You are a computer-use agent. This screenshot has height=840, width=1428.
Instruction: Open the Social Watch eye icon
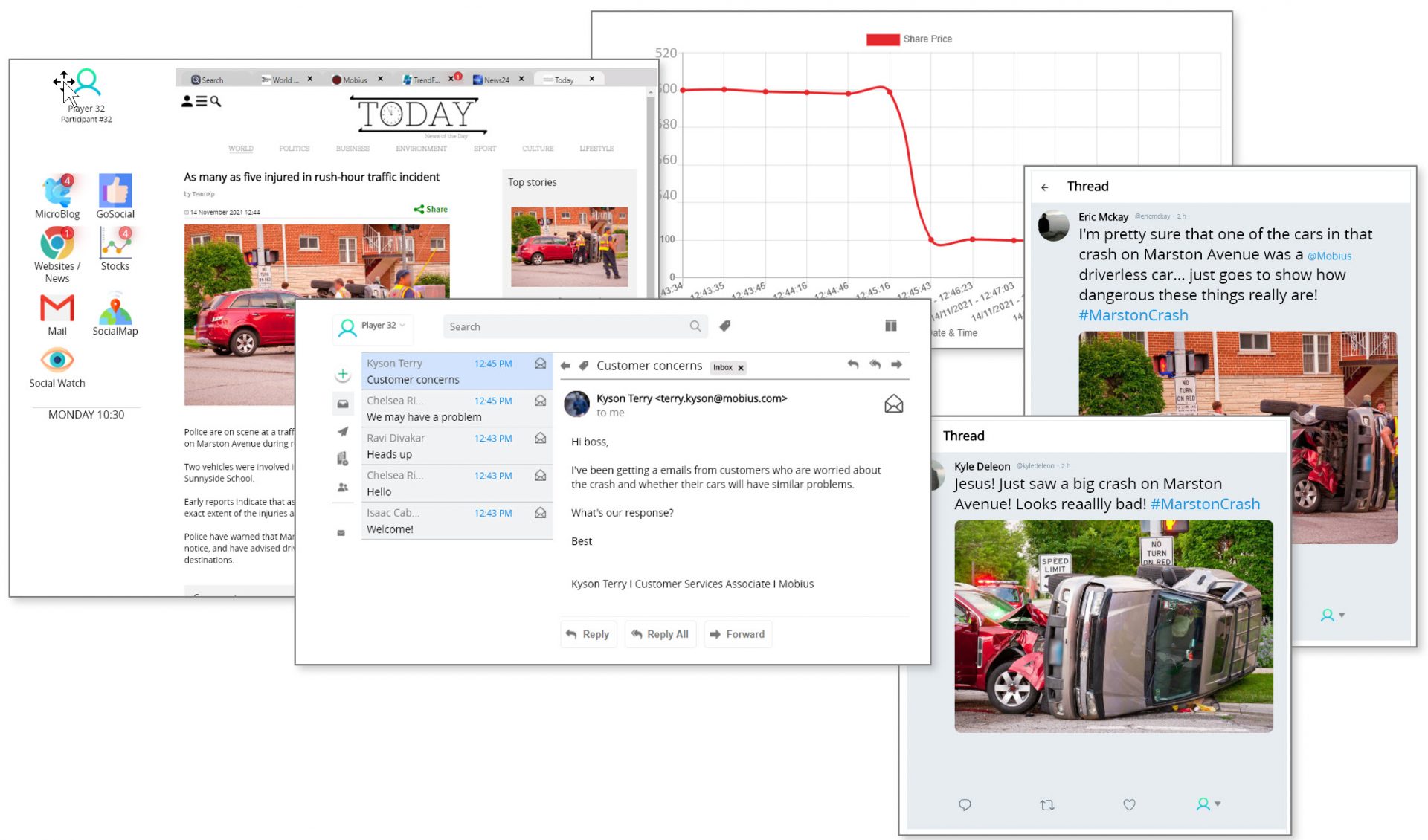pyautogui.click(x=57, y=361)
